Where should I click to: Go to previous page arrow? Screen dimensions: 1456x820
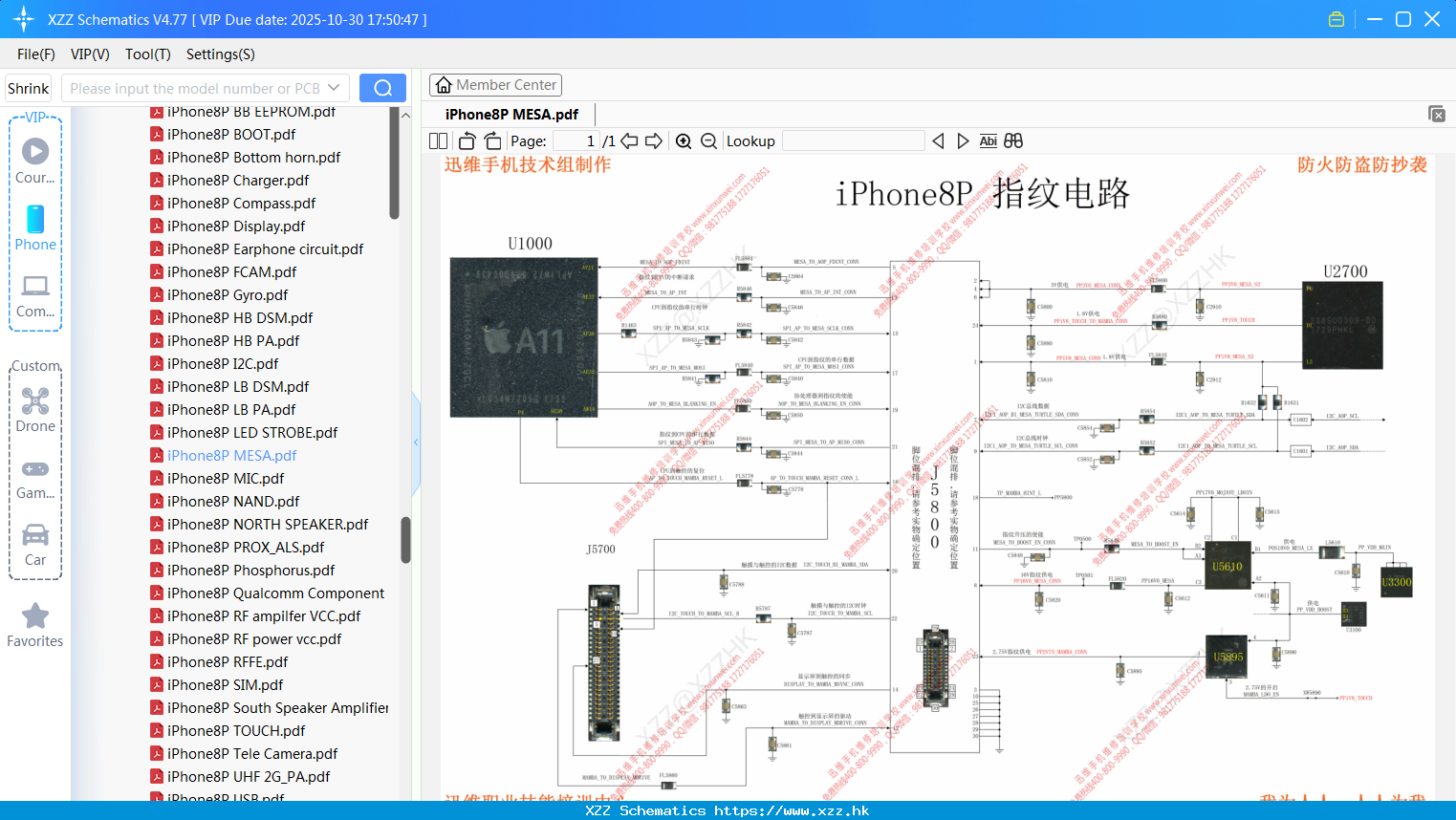tap(629, 140)
